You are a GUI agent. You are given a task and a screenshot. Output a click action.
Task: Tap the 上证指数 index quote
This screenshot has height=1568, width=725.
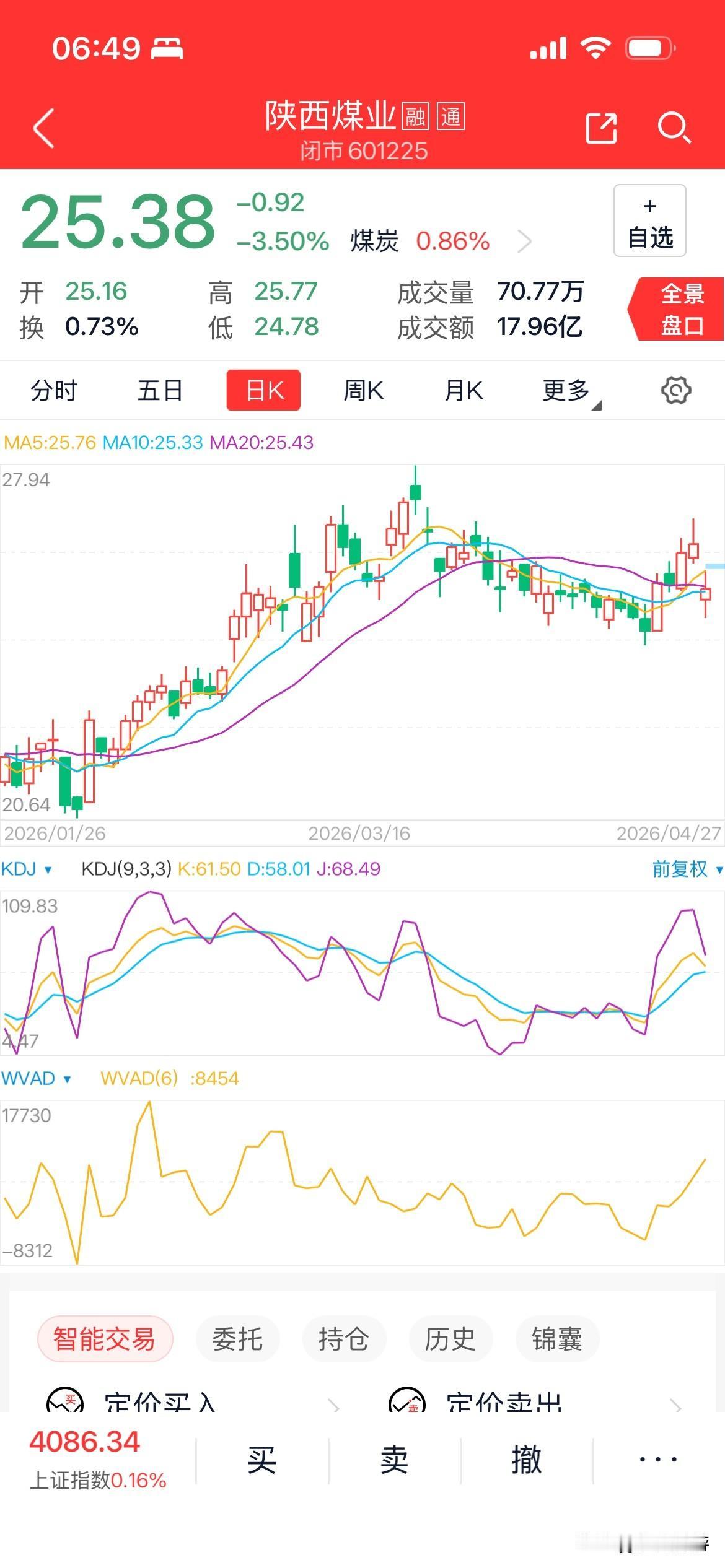click(97, 1460)
